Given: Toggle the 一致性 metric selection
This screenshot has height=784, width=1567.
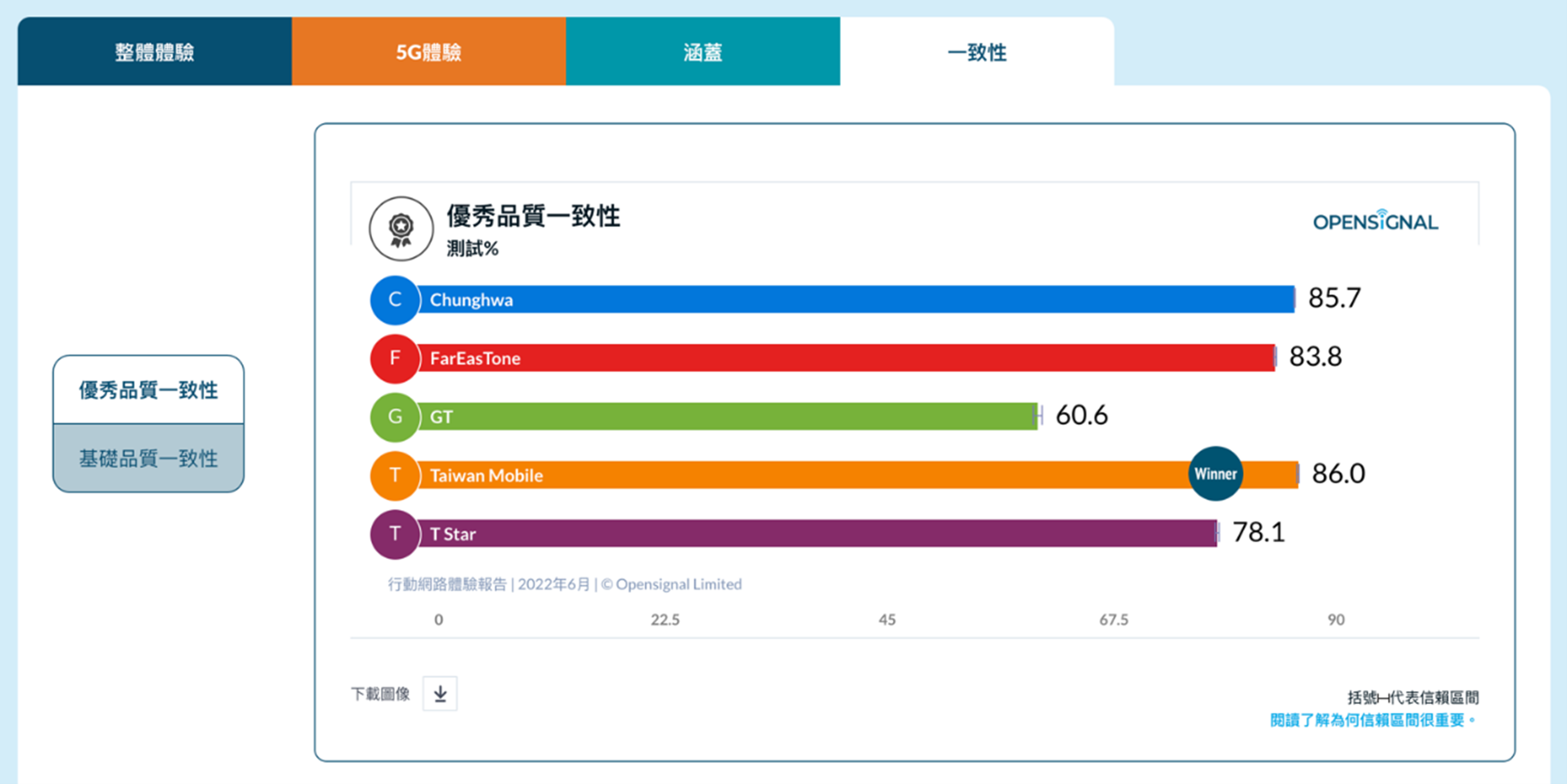Looking at the screenshot, I should coord(977,53).
